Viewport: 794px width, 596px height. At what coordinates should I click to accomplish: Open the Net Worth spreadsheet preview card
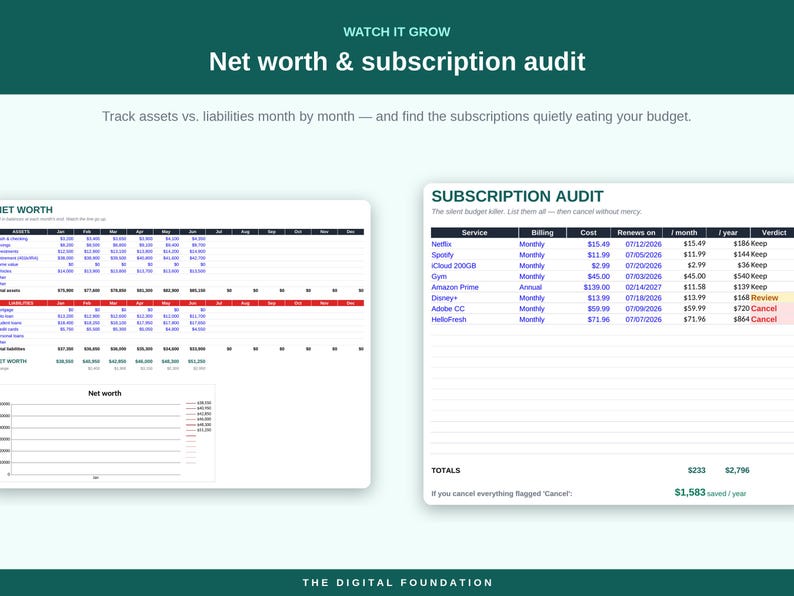(x=185, y=344)
